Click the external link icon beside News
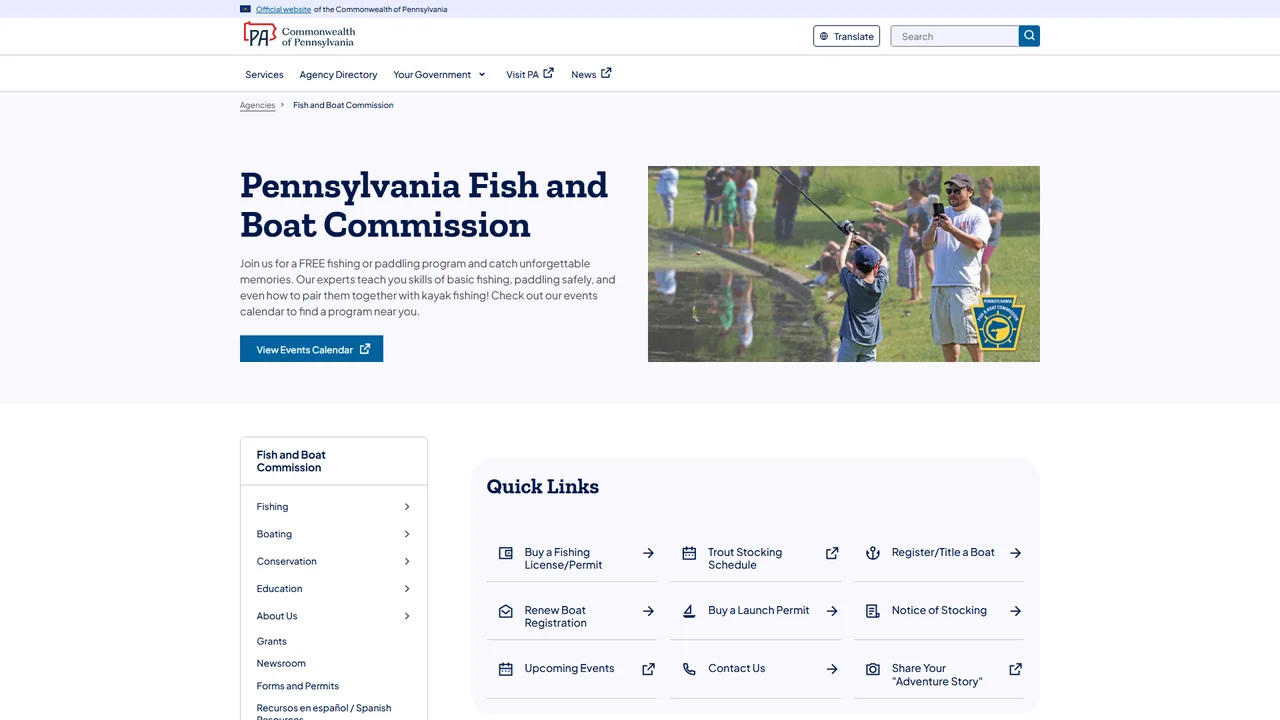Viewport: 1280px width, 720px height. (605, 73)
